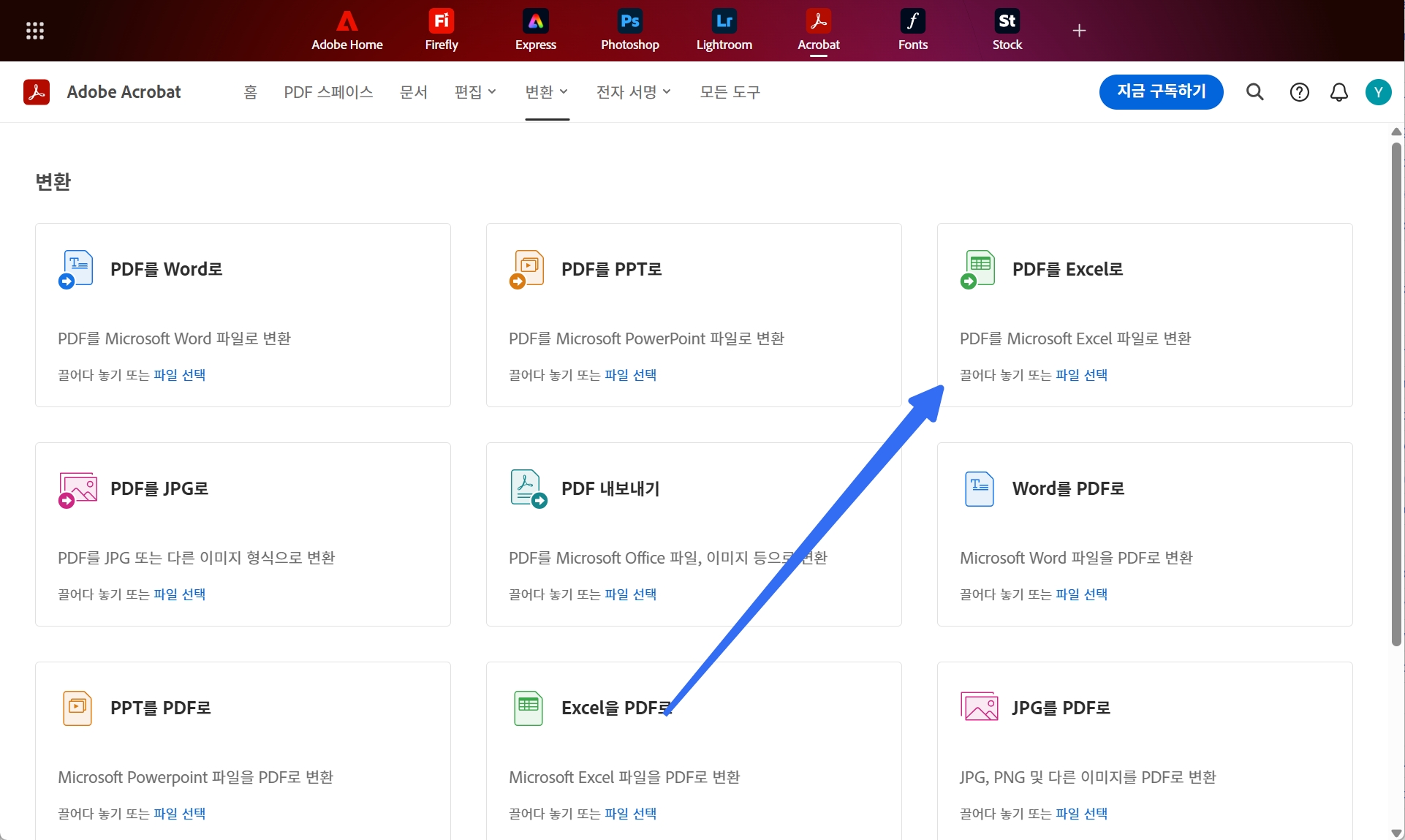Click the PPT를 PDF로 icon
The image size is (1405, 840).
pos(77,708)
